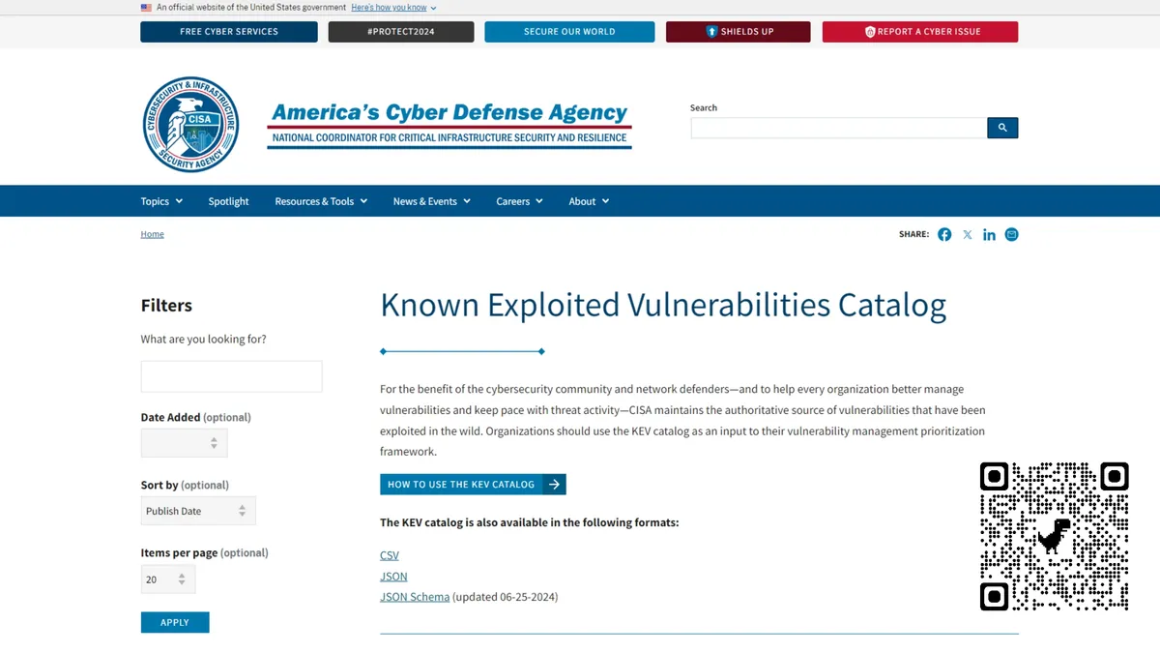Share page on LinkedIn

pyautogui.click(x=989, y=235)
